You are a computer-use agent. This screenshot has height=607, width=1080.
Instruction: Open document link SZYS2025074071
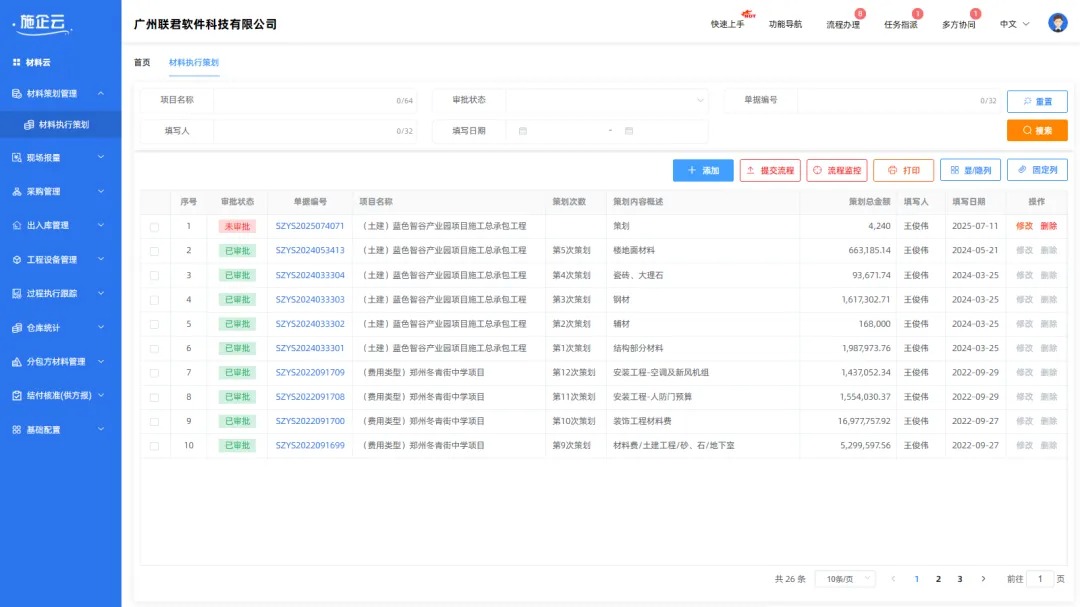pos(310,226)
